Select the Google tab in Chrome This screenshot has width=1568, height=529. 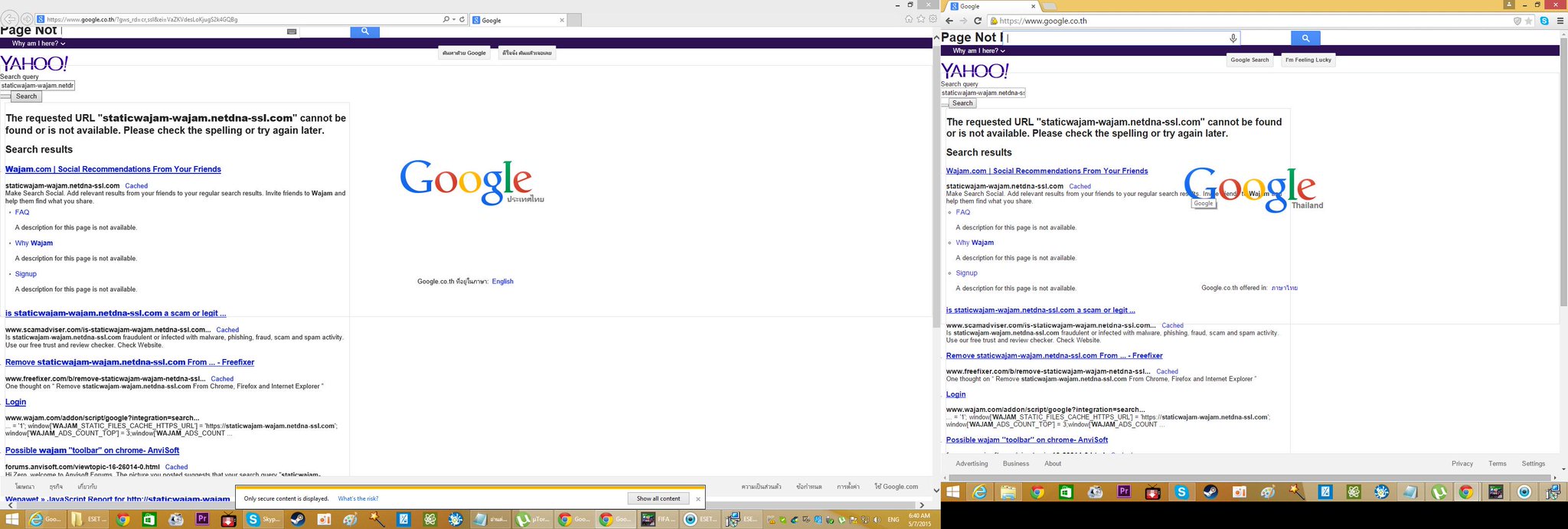point(991,6)
